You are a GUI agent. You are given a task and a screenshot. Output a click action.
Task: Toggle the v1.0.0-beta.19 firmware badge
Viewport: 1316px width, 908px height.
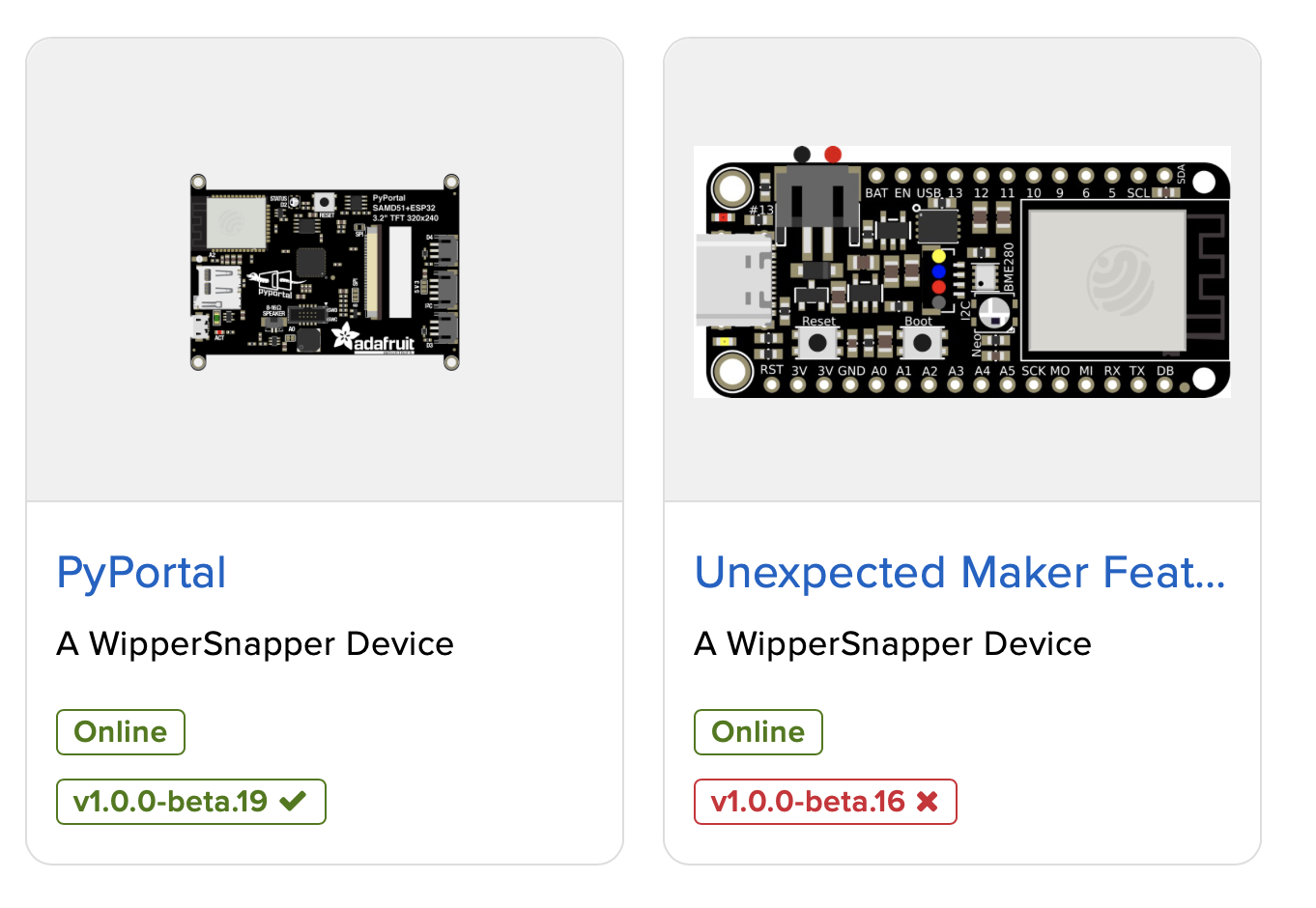[190, 801]
